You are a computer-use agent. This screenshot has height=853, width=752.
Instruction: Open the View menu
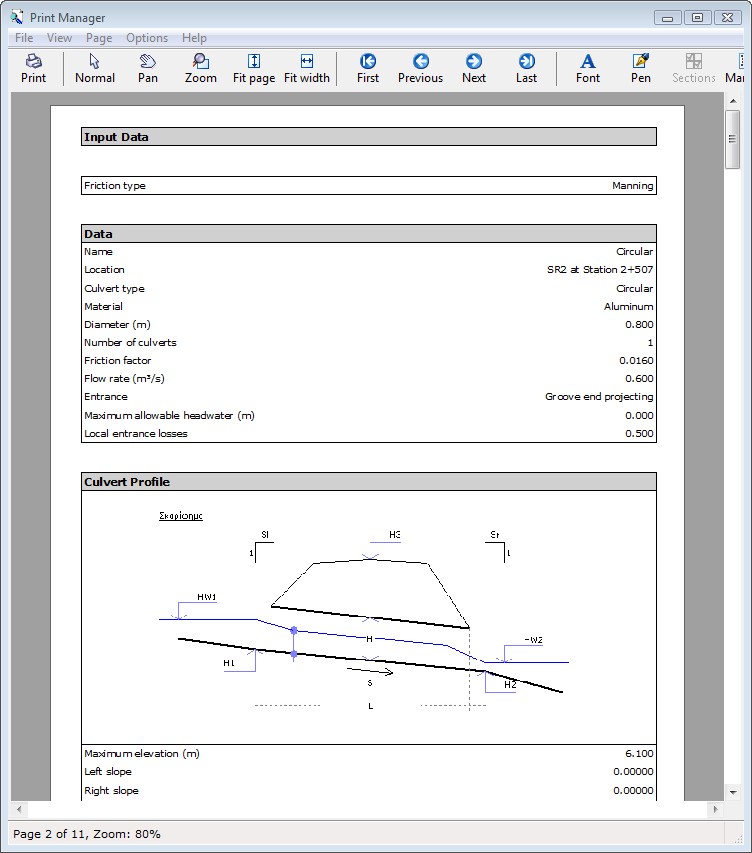59,38
